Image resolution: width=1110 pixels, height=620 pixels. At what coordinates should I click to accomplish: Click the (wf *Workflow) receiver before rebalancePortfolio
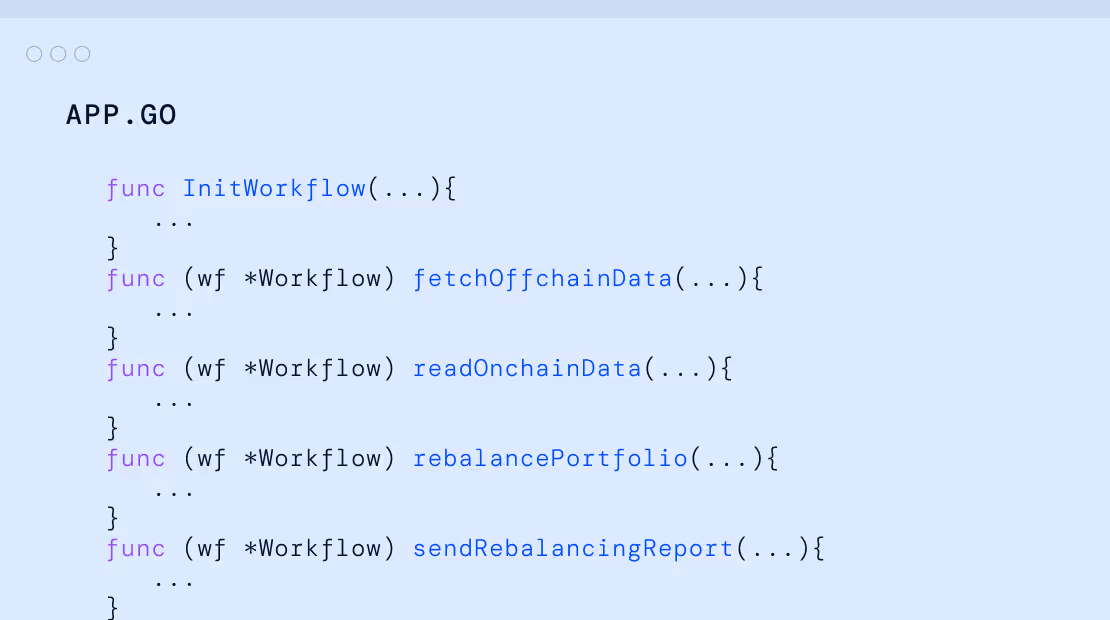(289, 458)
